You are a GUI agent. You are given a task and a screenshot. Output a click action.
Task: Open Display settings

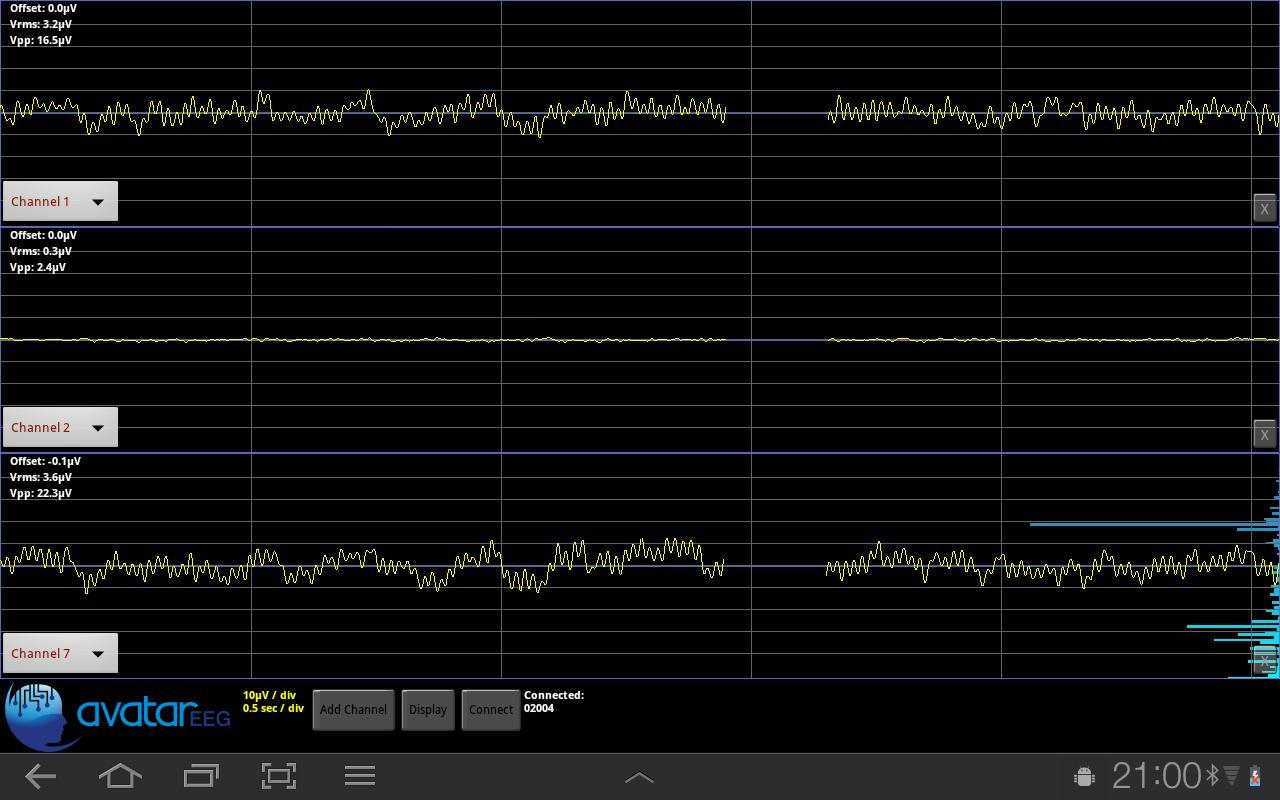(x=428, y=709)
